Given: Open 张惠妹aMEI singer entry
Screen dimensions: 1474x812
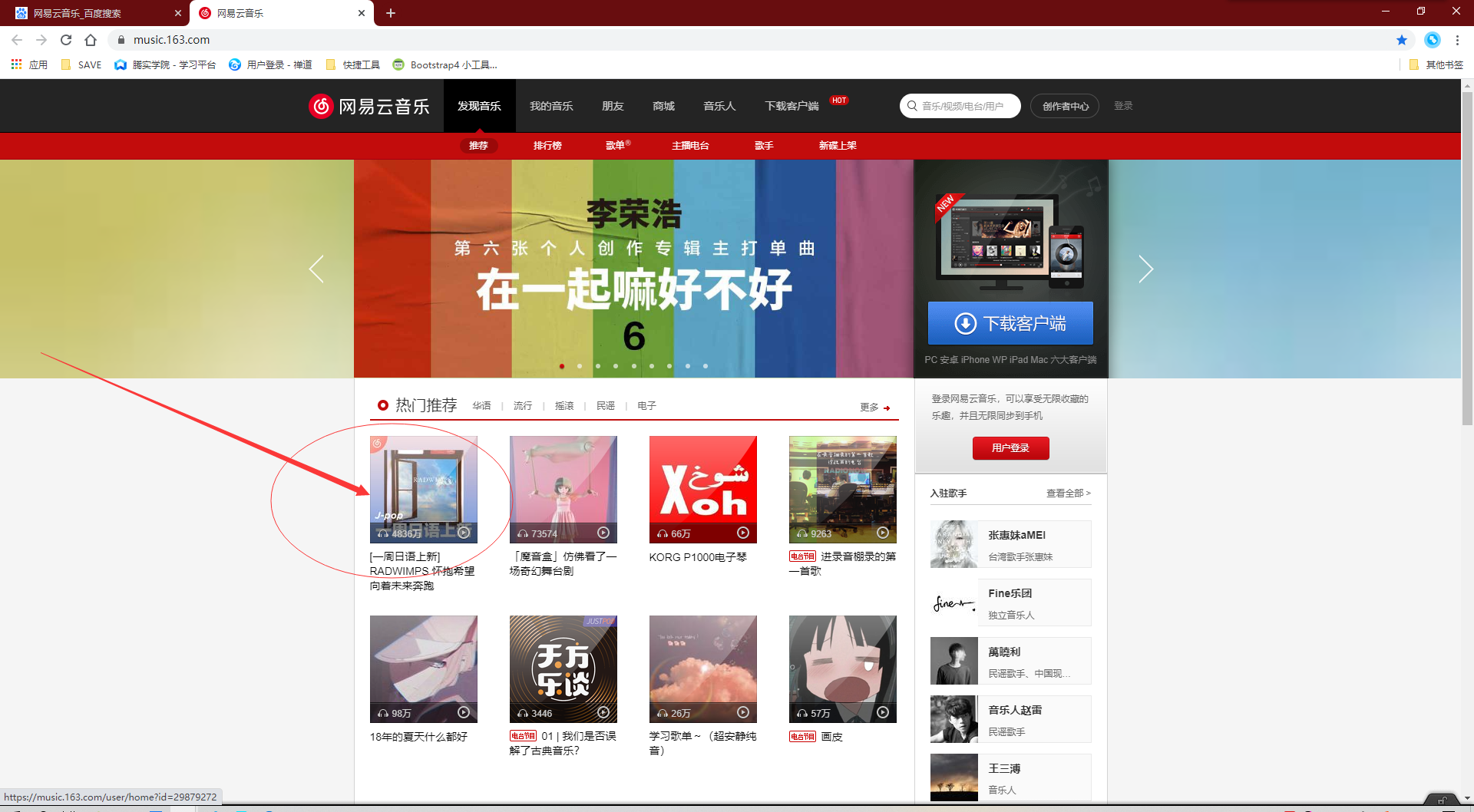Looking at the screenshot, I should (x=1010, y=544).
